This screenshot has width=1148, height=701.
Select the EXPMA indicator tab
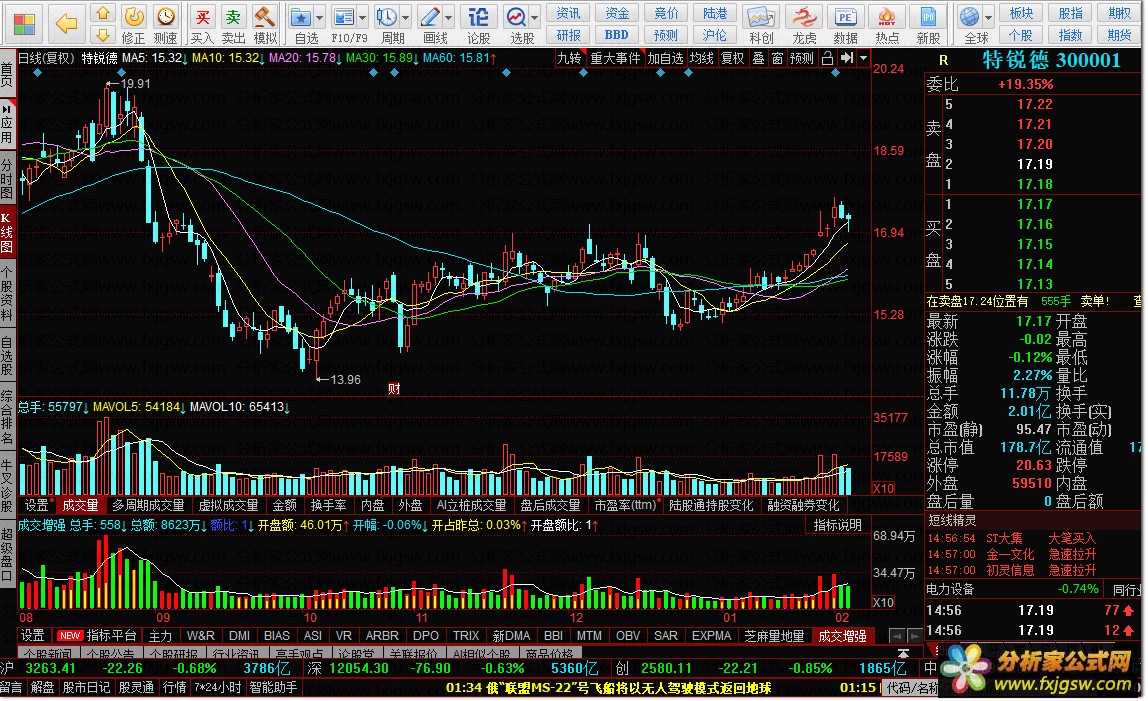tap(712, 636)
